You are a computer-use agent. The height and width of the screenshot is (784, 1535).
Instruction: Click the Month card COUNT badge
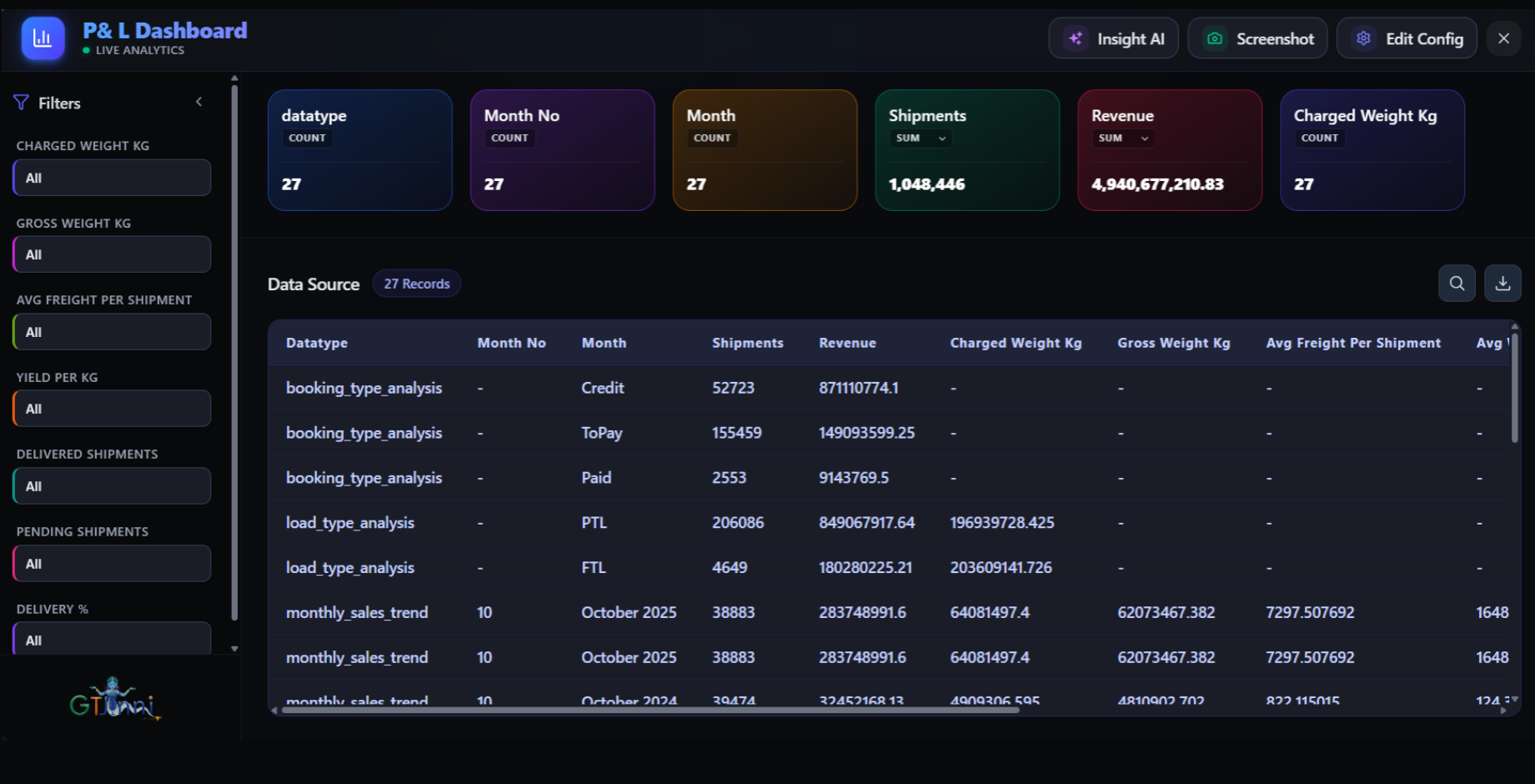(x=712, y=138)
